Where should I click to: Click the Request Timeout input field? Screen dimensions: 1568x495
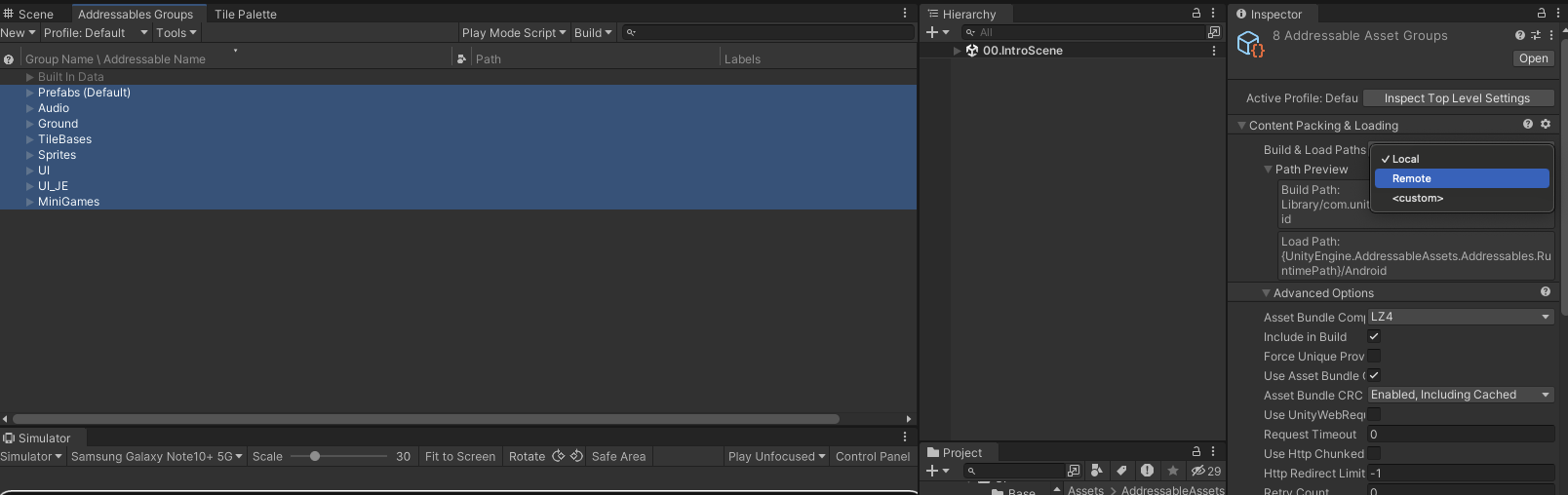pyautogui.click(x=1460, y=435)
